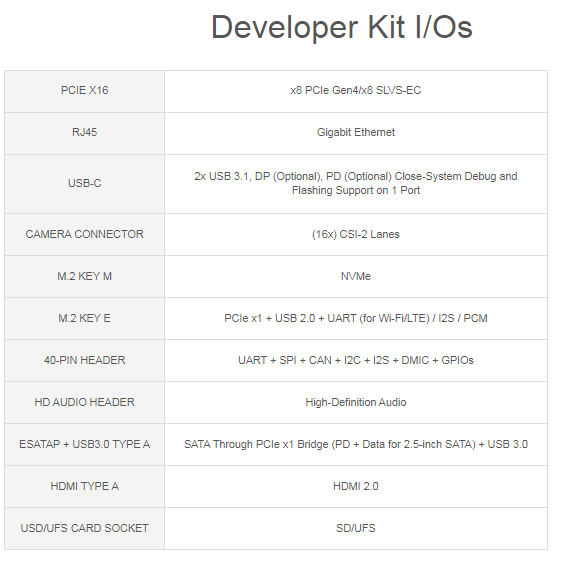
Task: Select the PCIE X16 row label
Action: tap(85, 90)
